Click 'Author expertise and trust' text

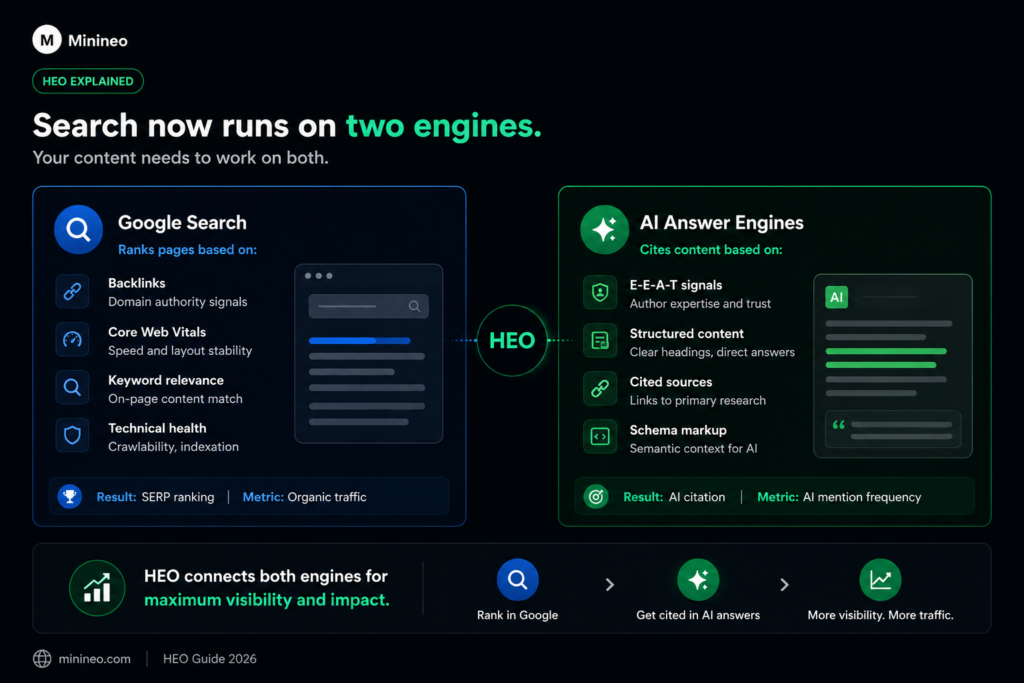coord(700,304)
